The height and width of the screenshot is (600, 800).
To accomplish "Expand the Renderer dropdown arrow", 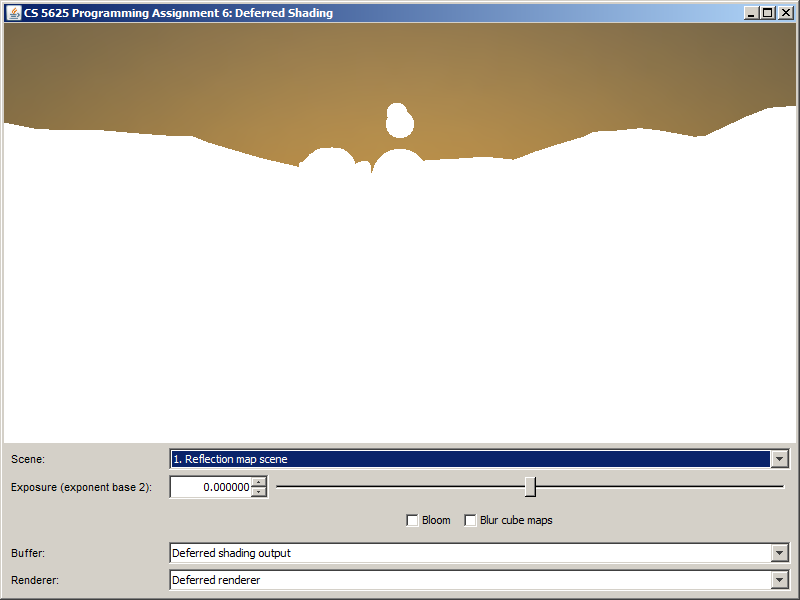I will [x=779, y=580].
